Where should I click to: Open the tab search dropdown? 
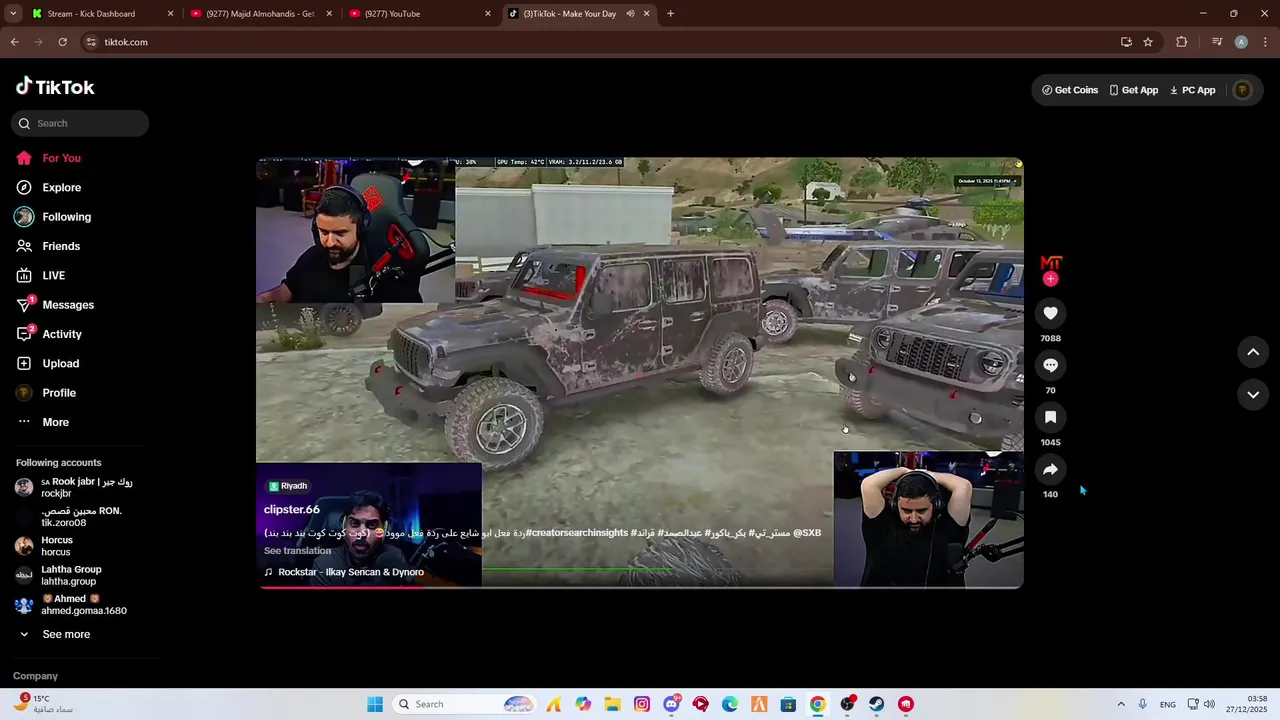tap(13, 14)
